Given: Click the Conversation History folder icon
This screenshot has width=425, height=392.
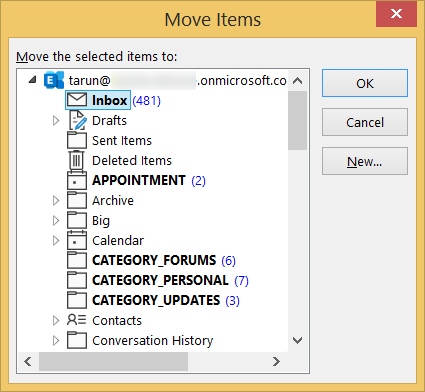Looking at the screenshot, I should click(77, 340).
